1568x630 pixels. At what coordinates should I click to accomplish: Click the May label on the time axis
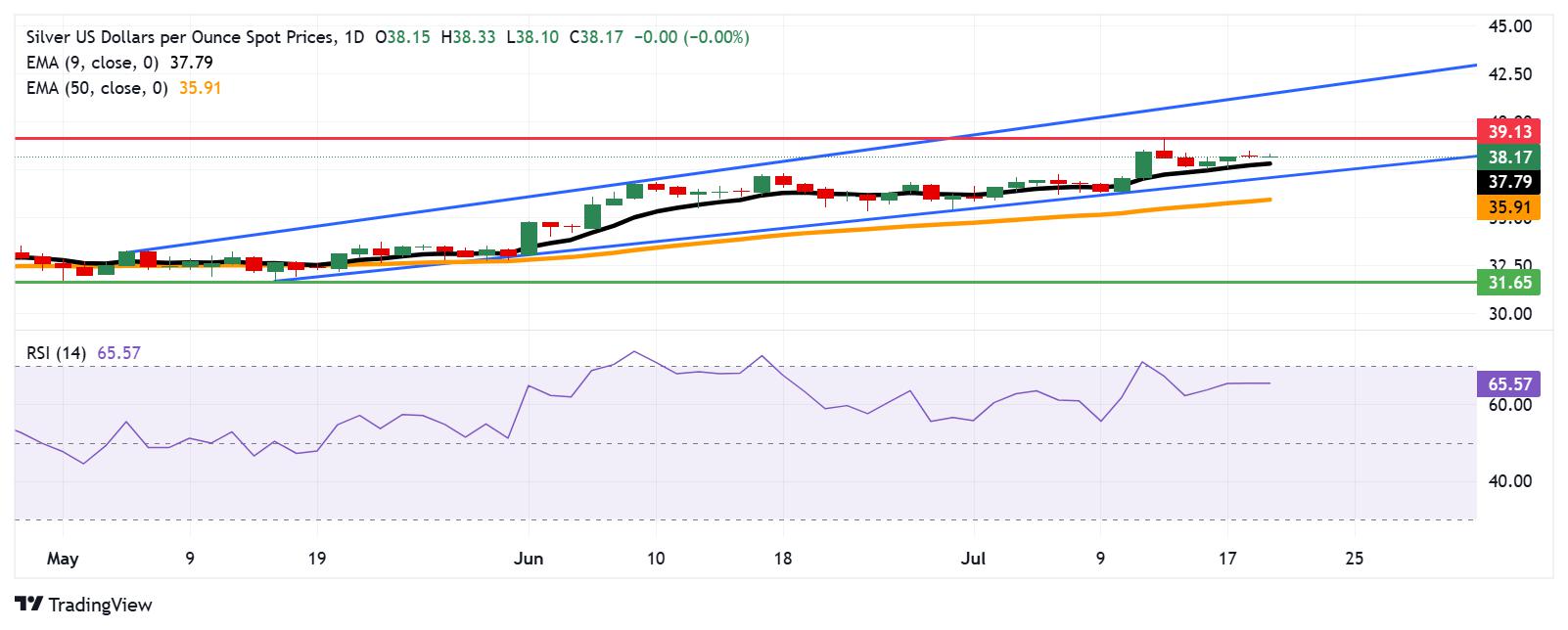(62, 560)
